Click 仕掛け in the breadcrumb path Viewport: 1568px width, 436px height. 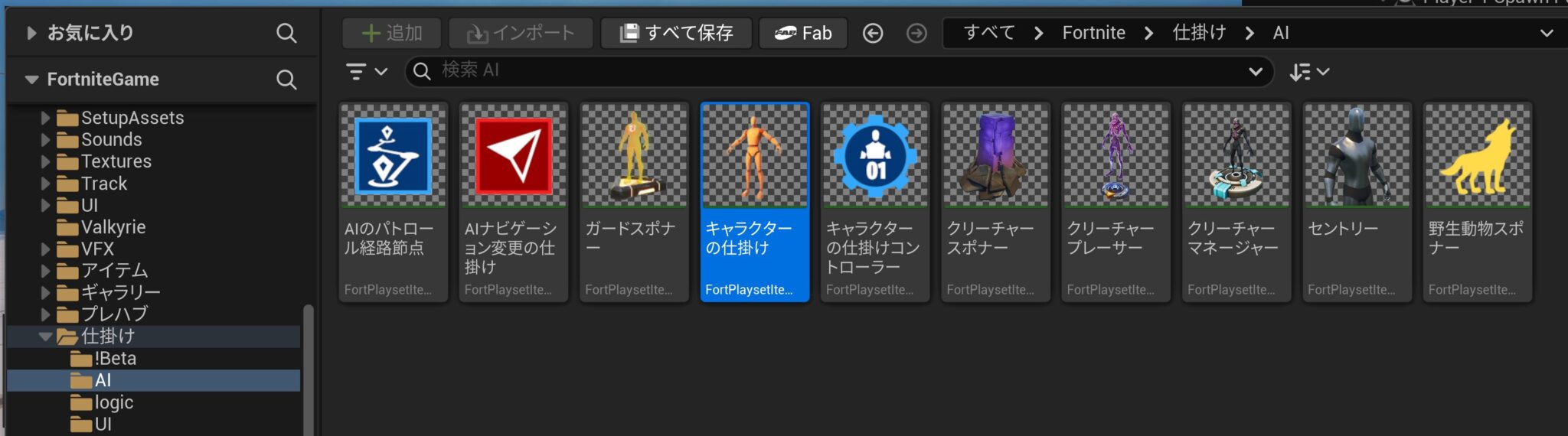click(1199, 33)
